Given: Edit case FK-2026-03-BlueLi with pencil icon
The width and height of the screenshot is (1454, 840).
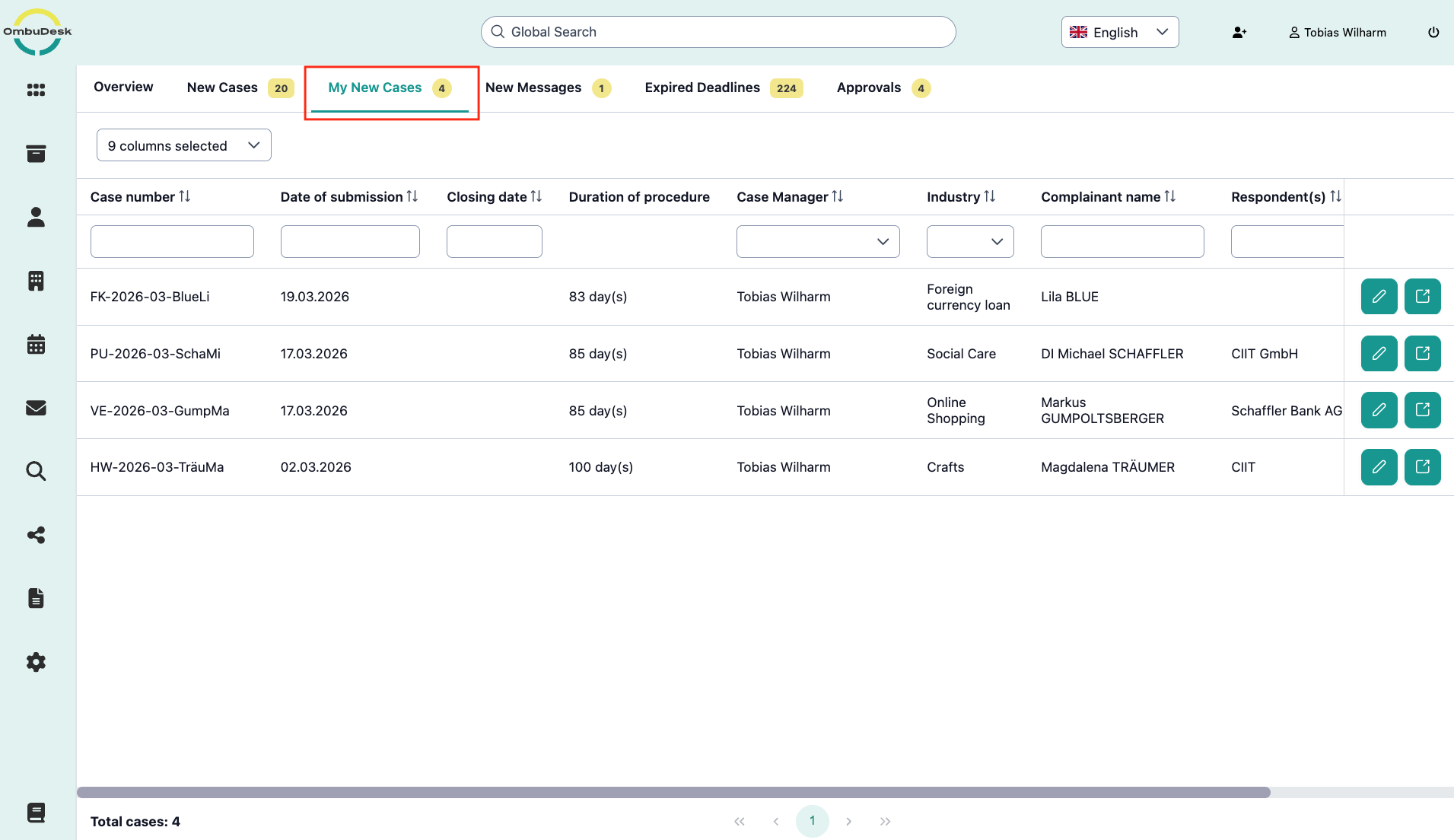Looking at the screenshot, I should [x=1379, y=297].
